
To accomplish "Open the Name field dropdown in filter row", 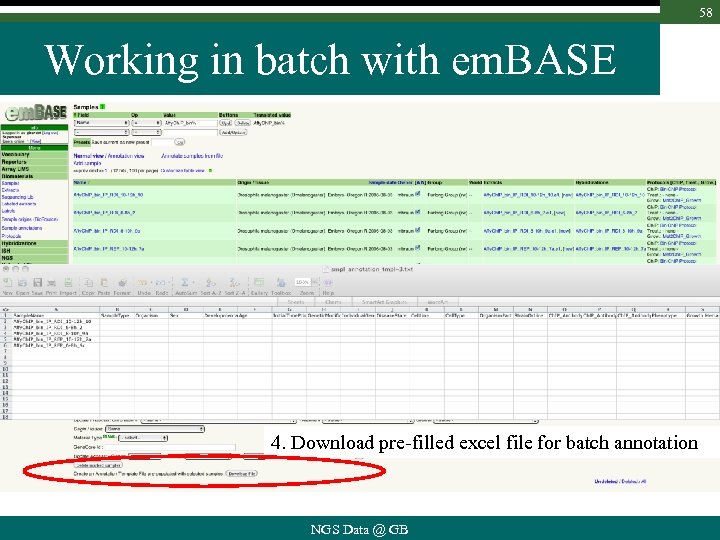I will (101, 123).
